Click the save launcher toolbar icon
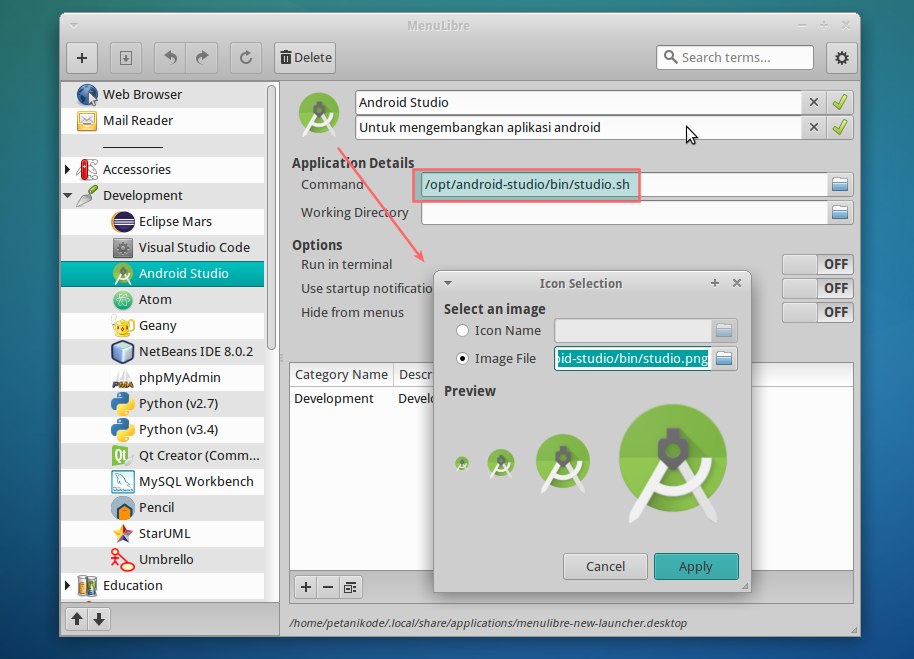The width and height of the screenshot is (914, 659). (125, 58)
